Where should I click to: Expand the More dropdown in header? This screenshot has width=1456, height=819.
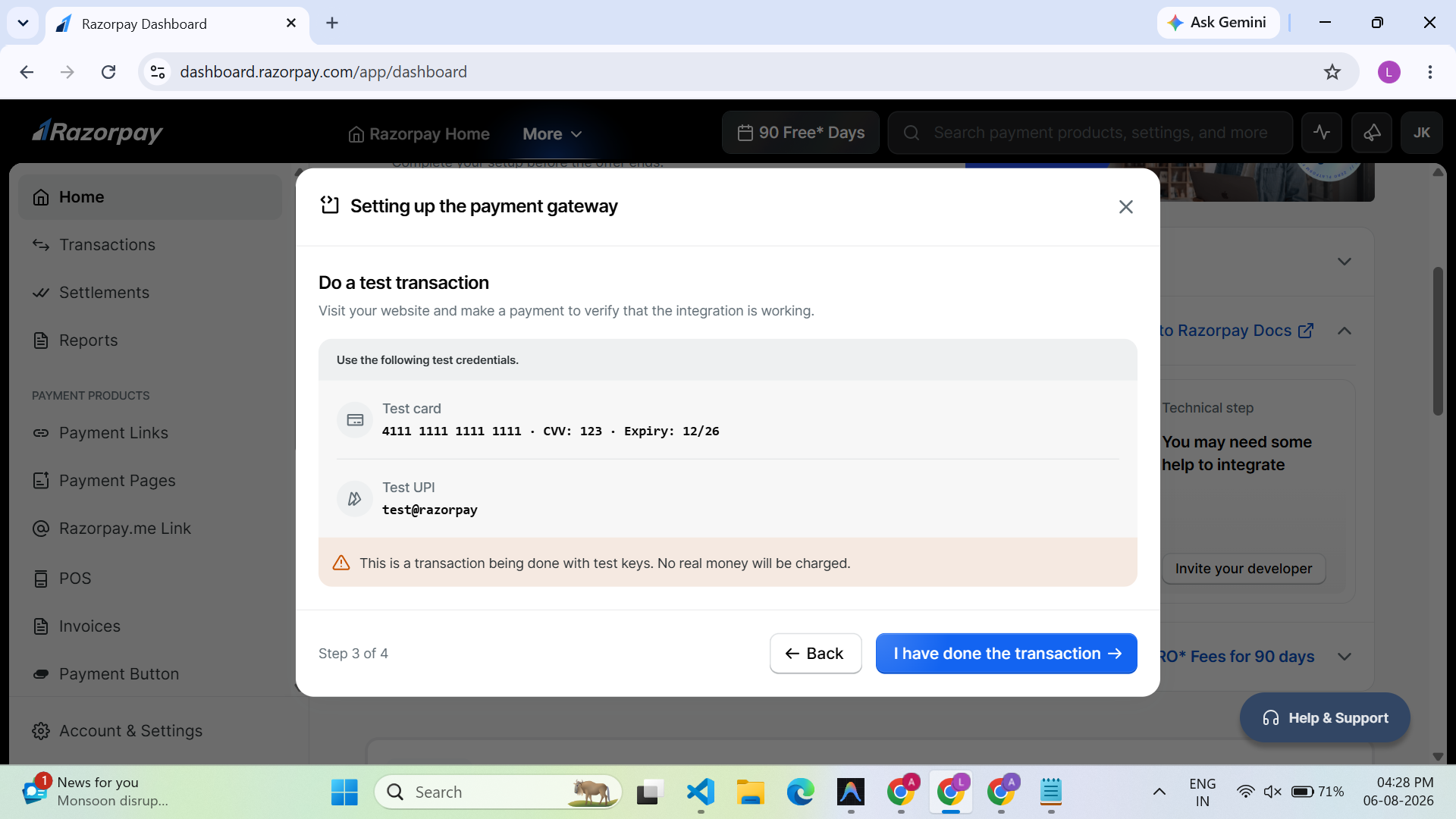(552, 134)
